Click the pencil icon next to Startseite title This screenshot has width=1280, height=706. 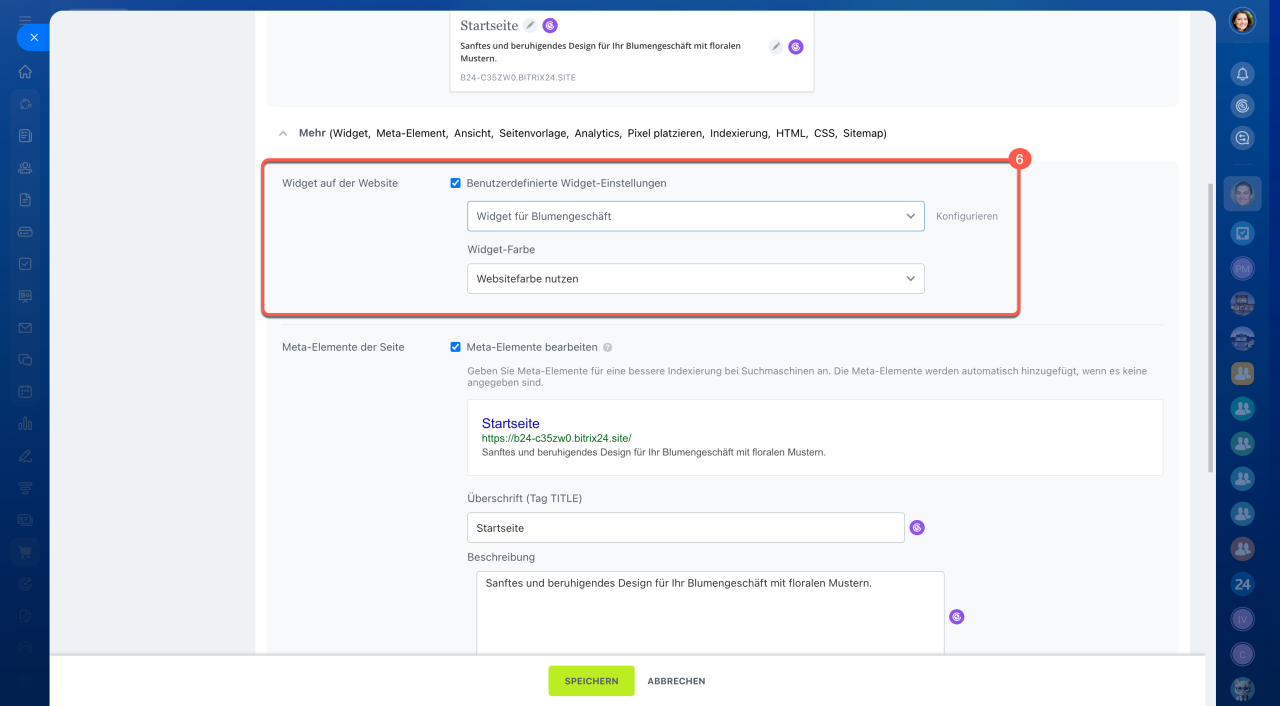pos(530,26)
